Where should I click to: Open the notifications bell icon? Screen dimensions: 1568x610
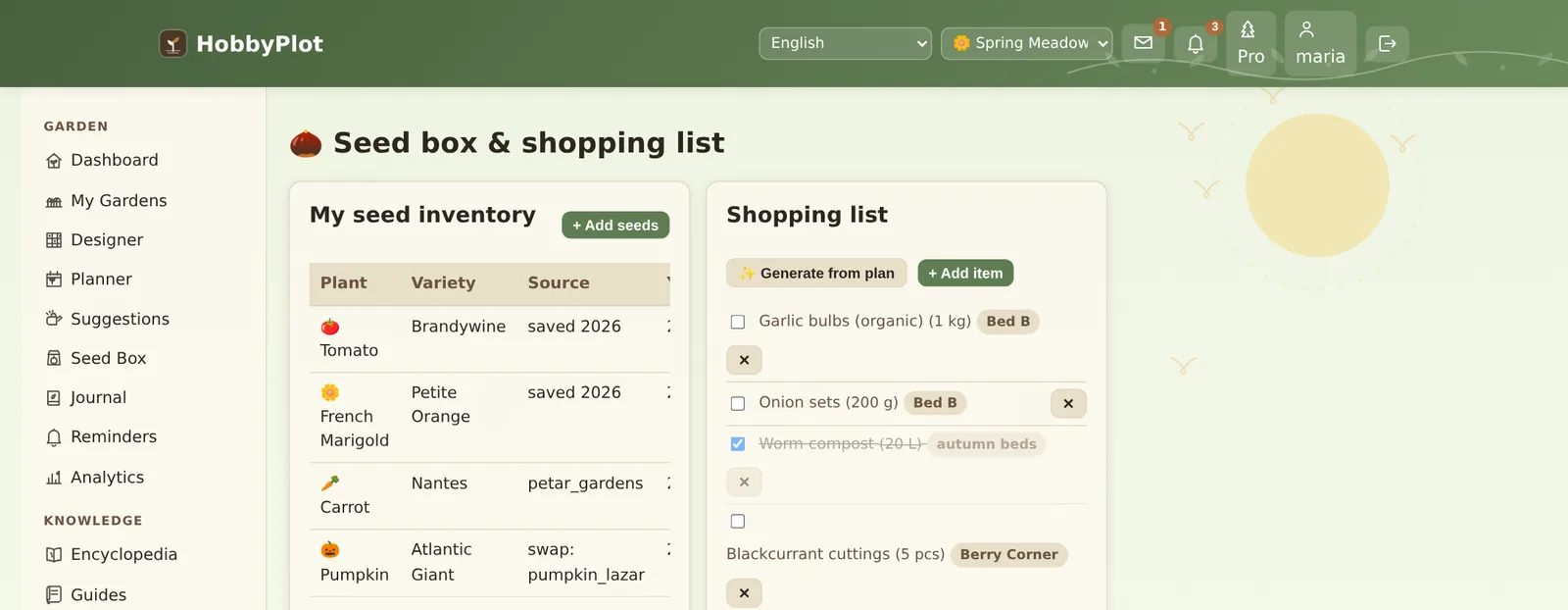click(1196, 43)
